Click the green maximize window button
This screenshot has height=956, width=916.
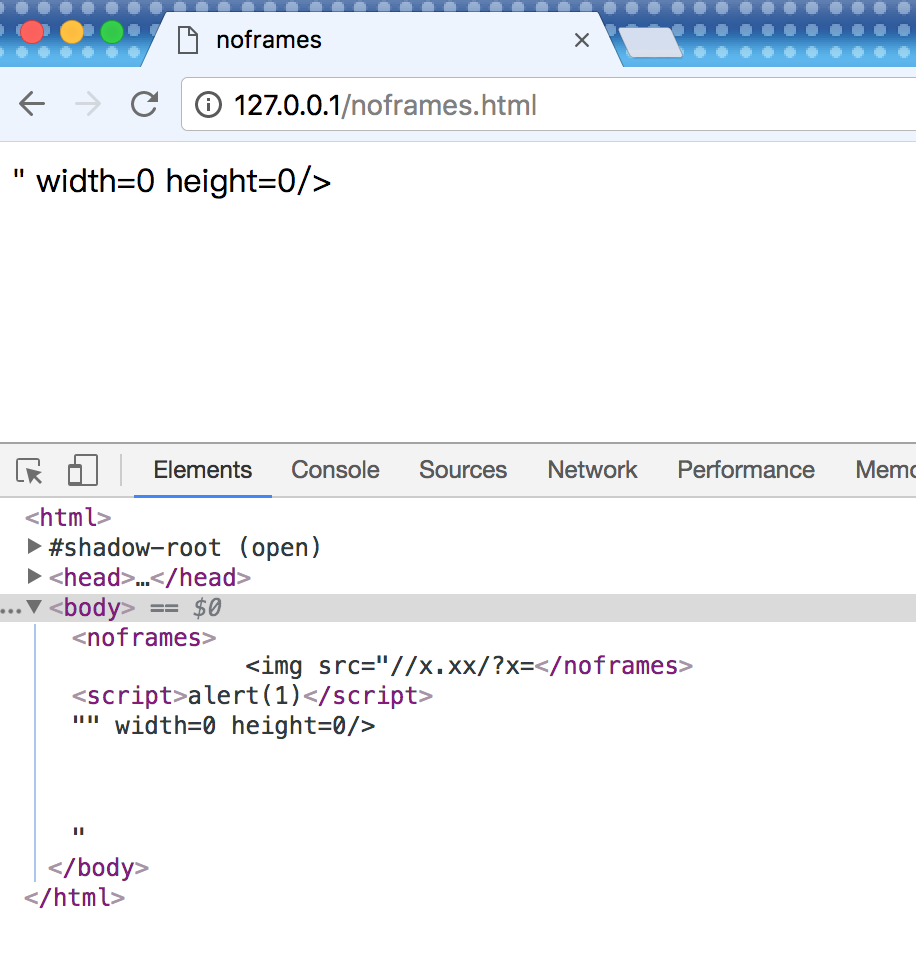pos(112,32)
